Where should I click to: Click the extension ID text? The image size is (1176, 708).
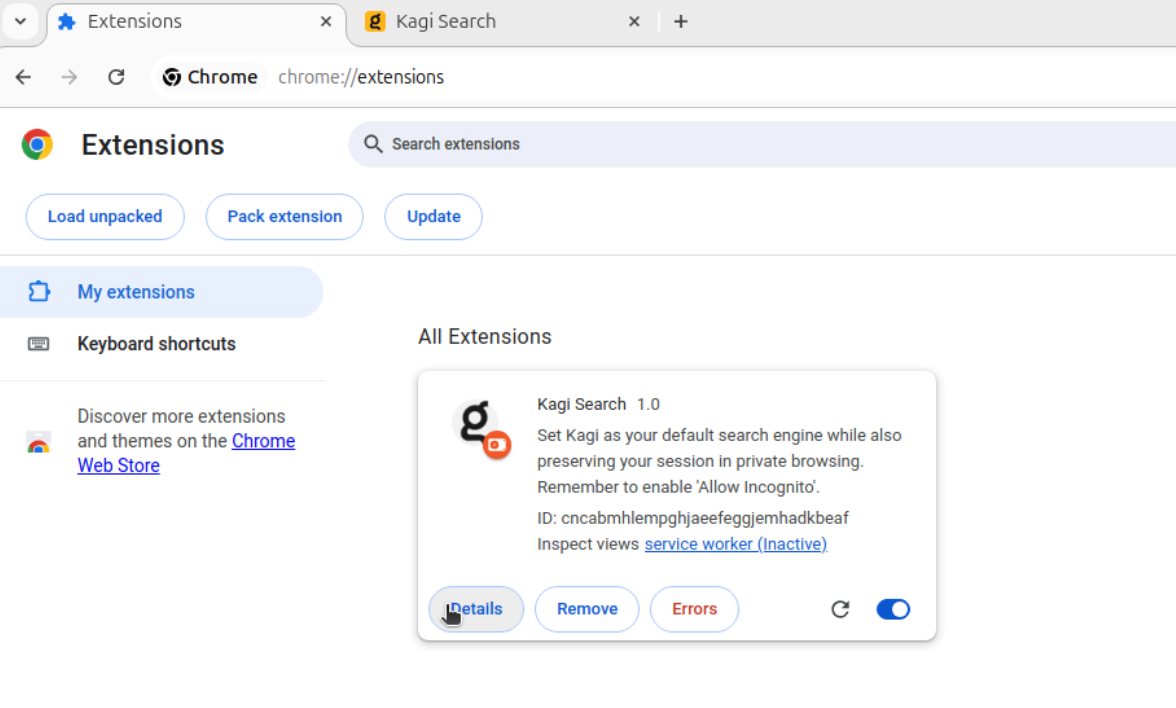point(693,518)
